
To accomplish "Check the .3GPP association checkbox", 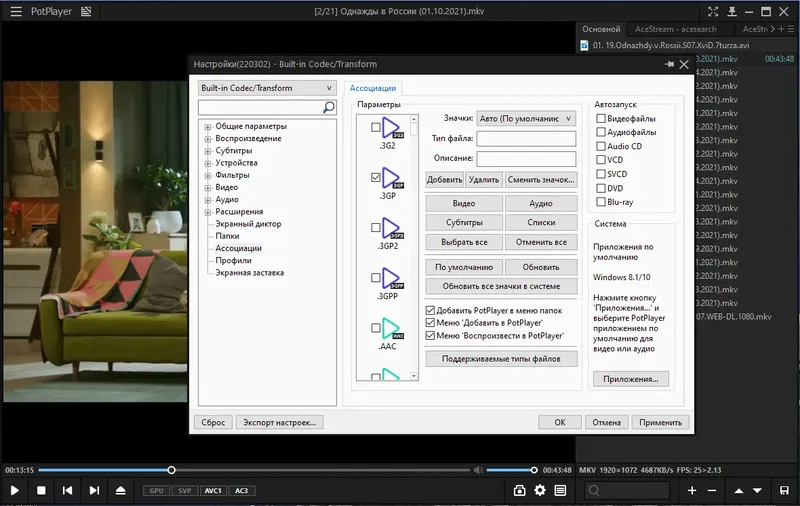I will tap(376, 277).
